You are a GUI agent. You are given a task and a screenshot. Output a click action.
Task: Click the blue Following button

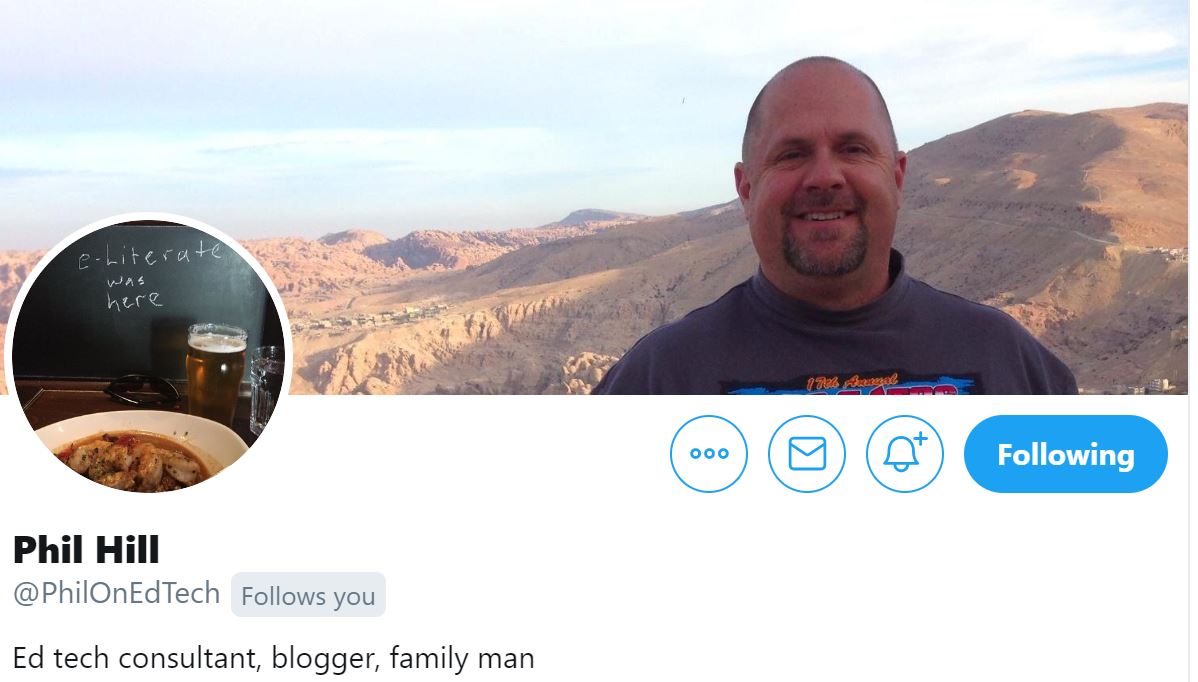click(1066, 454)
